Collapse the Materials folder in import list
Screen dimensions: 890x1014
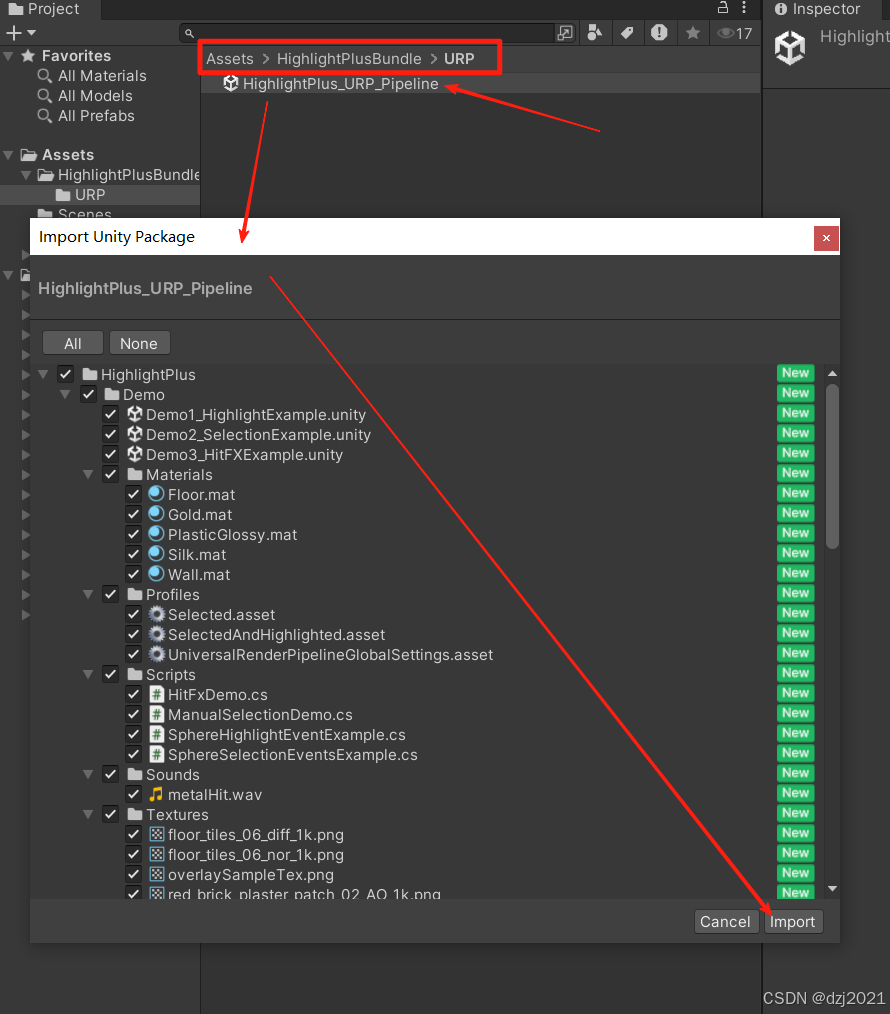[x=88, y=475]
